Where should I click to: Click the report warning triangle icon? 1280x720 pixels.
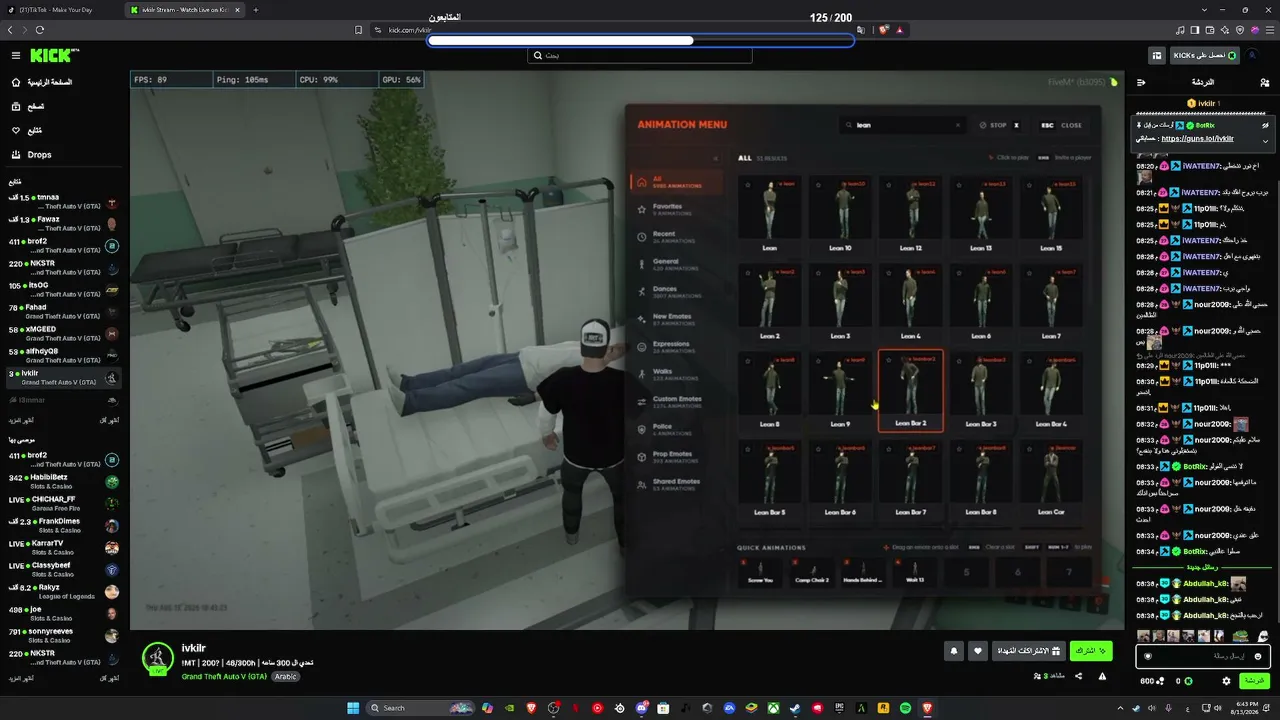pyautogui.click(x=1103, y=676)
